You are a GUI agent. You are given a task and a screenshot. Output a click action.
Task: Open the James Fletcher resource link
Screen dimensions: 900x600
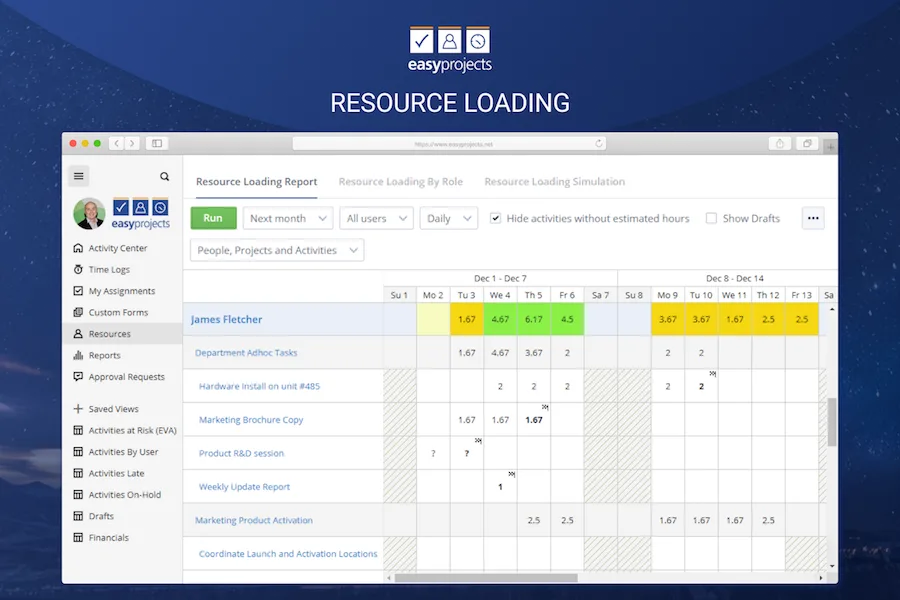226,319
